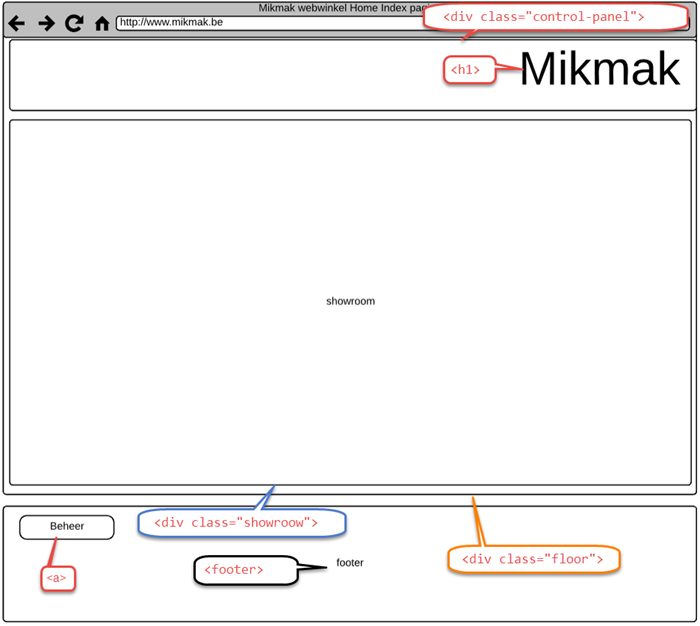The height and width of the screenshot is (626, 700).
Task: Click the showroom text in the center
Action: pos(350,301)
